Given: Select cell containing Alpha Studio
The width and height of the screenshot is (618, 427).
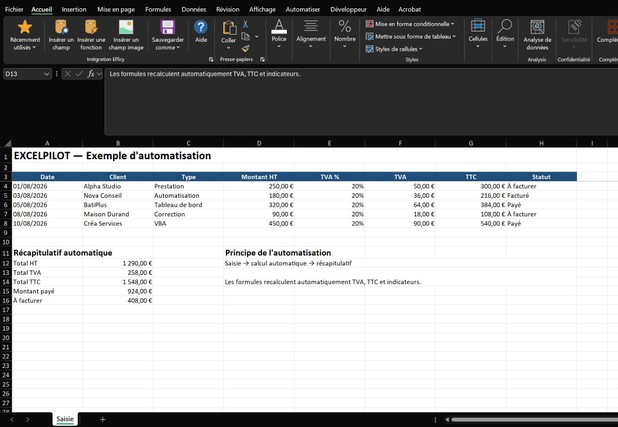Looking at the screenshot, I should pyautogui.click(x=117, y=186).
